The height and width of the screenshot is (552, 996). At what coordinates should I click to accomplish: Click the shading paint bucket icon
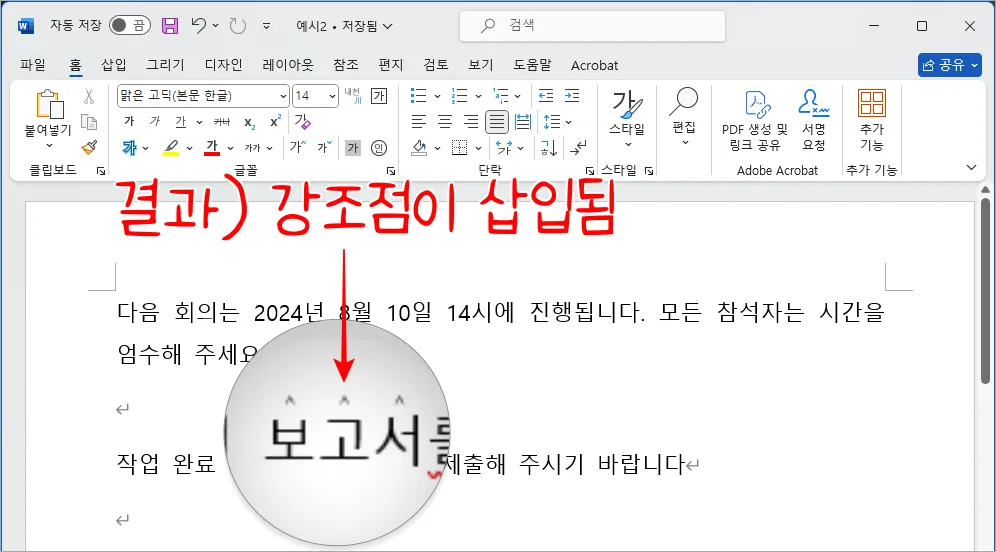click(419, 148)
